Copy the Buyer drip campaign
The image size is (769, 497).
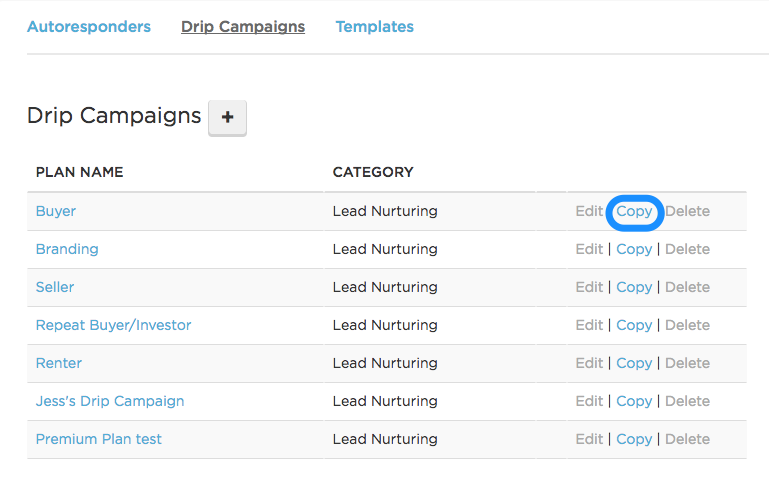[634, 211]
